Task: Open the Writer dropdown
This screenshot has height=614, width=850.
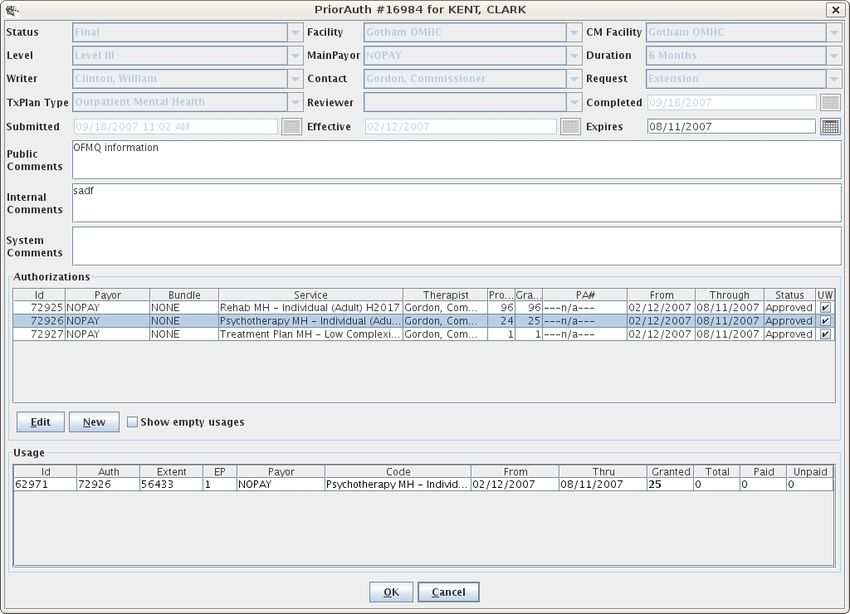Action: (295, 79)
